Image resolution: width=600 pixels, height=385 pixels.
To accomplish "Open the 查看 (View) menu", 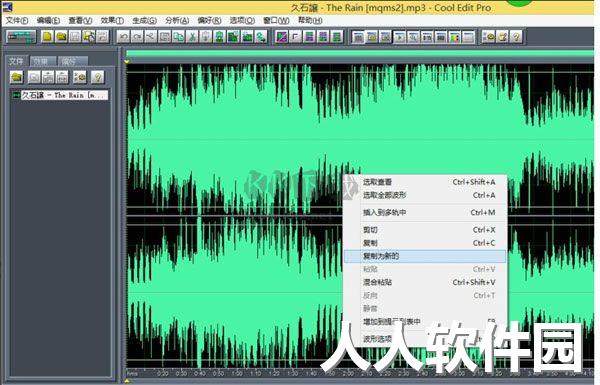I will 80,20.
